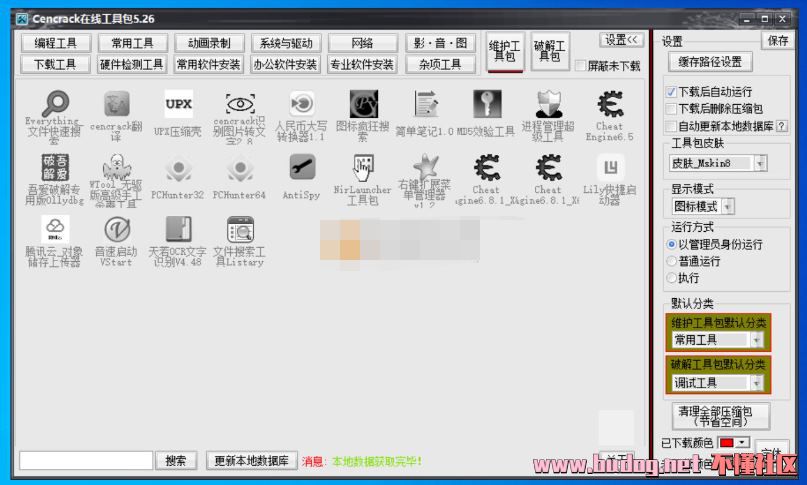Select the 影·音·图 category
The height and width of the screenshot is (485, 807).
point(440,43)
